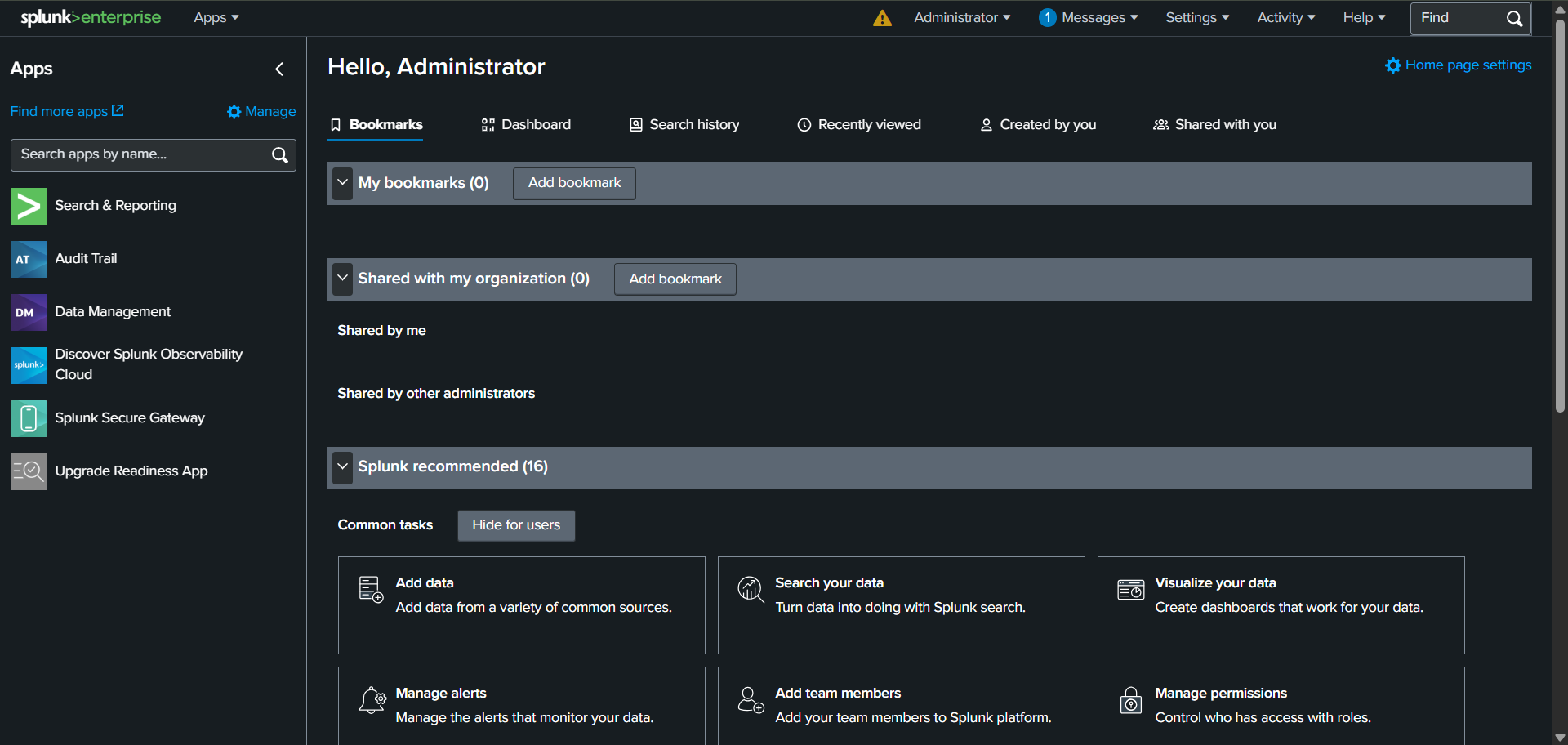
Task: Click the Visualize your data card icon
Action: 1130,589
